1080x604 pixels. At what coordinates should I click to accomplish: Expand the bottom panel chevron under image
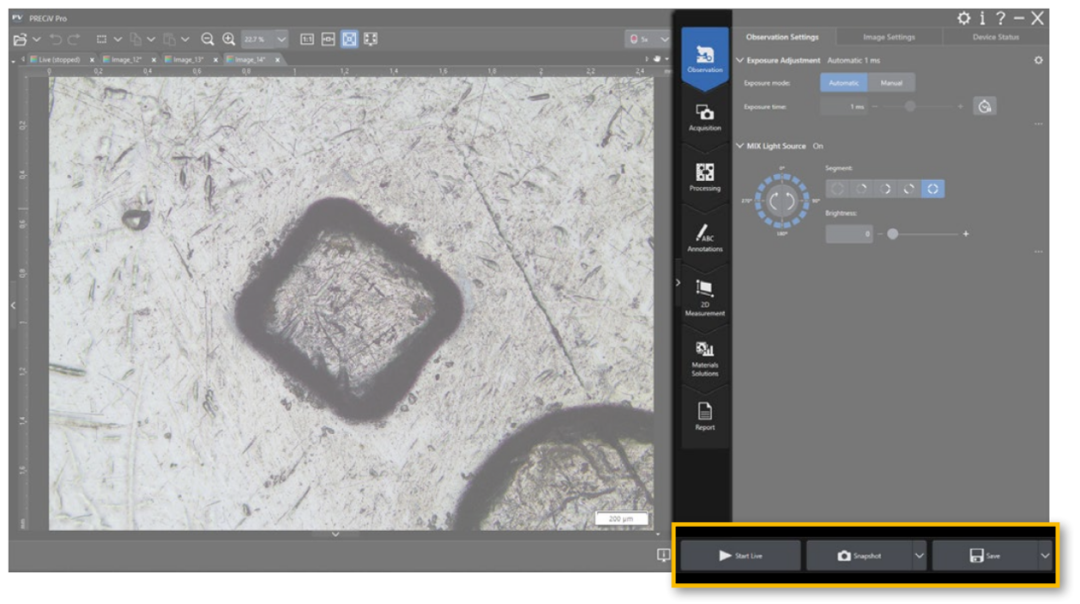[x=335, y=534]
